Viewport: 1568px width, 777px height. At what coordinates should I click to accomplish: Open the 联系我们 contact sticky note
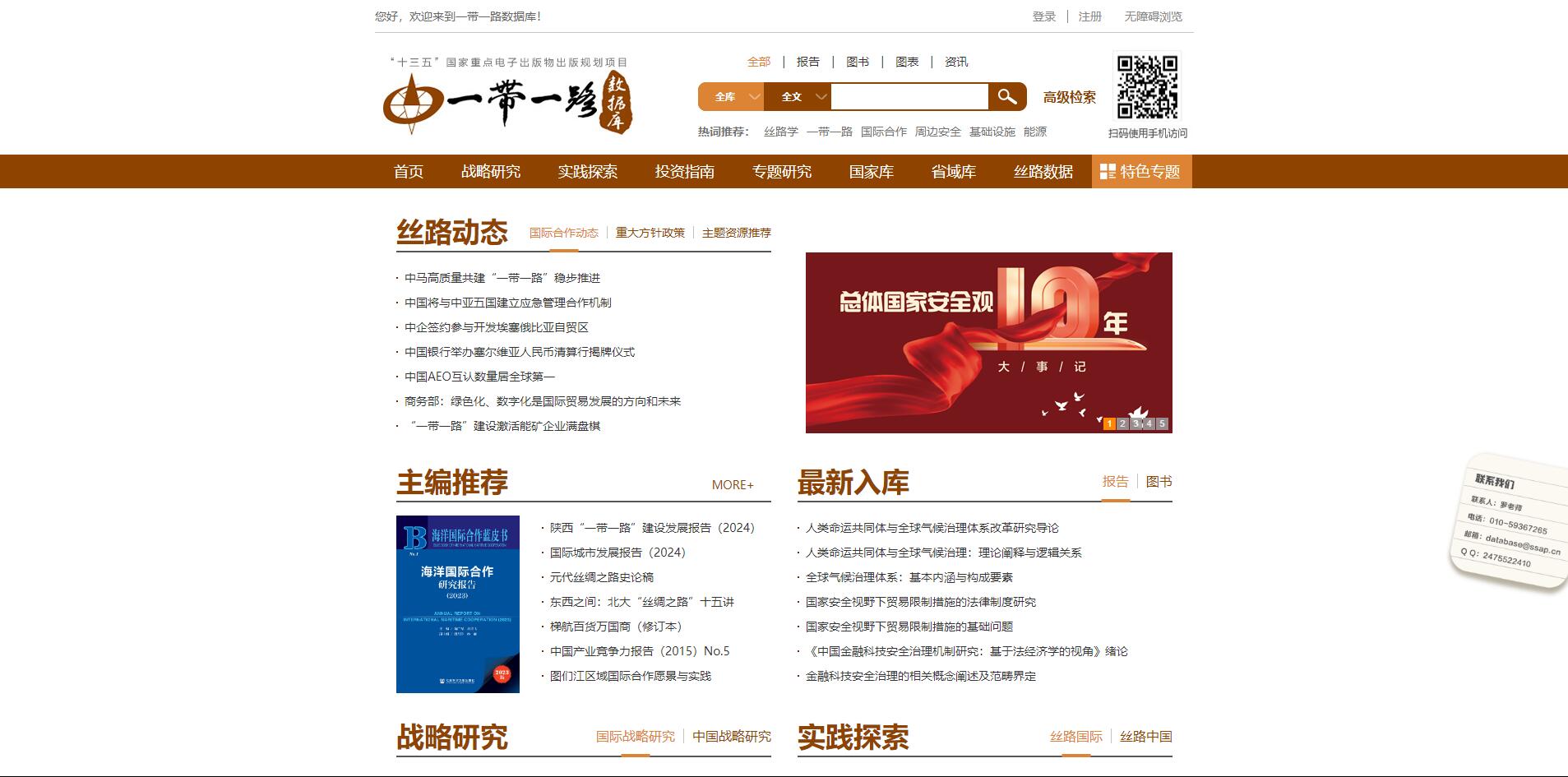(1510, 521)
